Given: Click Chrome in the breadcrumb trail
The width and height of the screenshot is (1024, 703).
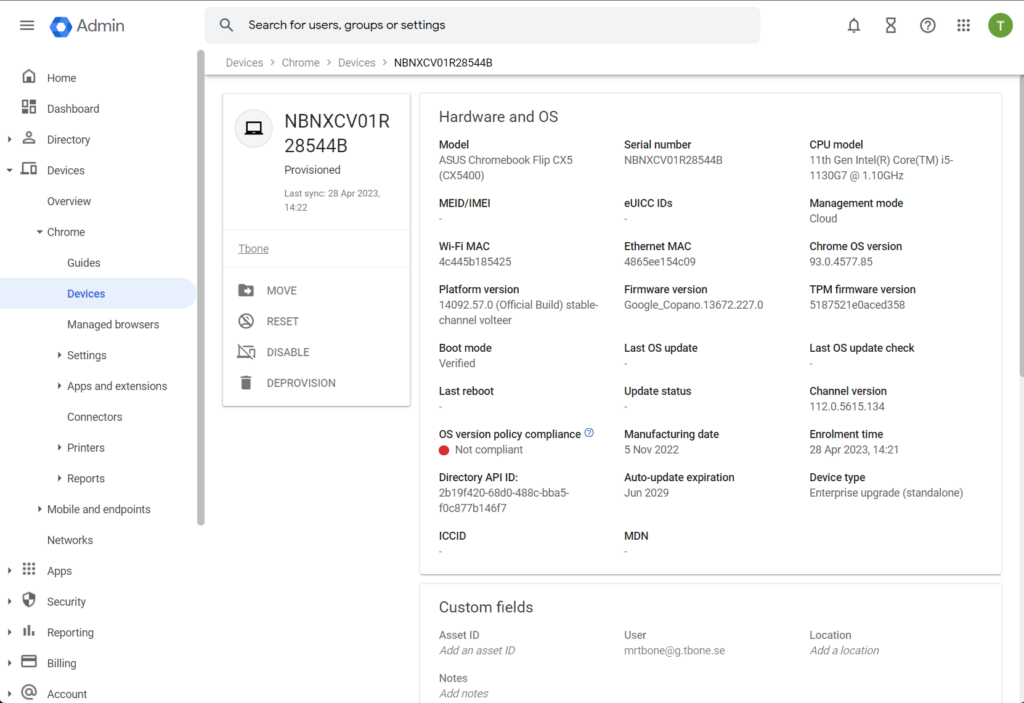Looking at the screenshot, I should pyautogui.click(x=300, y=63).
